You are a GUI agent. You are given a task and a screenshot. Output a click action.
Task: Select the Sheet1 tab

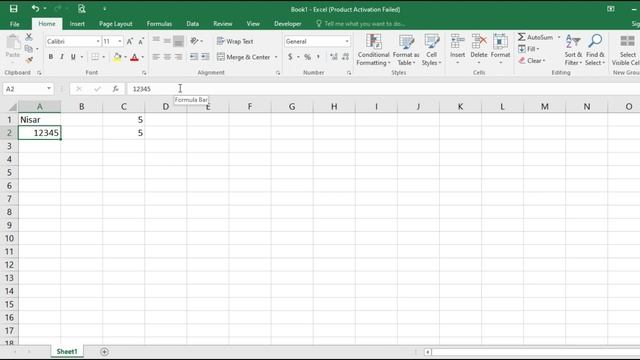[x=67, y=351]
